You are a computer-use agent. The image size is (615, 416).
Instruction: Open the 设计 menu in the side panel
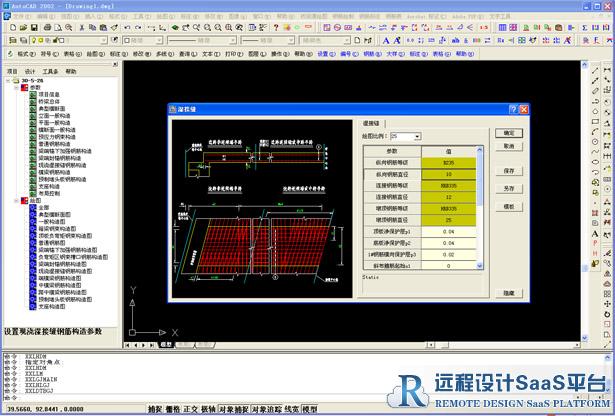[x=31, y=72]
